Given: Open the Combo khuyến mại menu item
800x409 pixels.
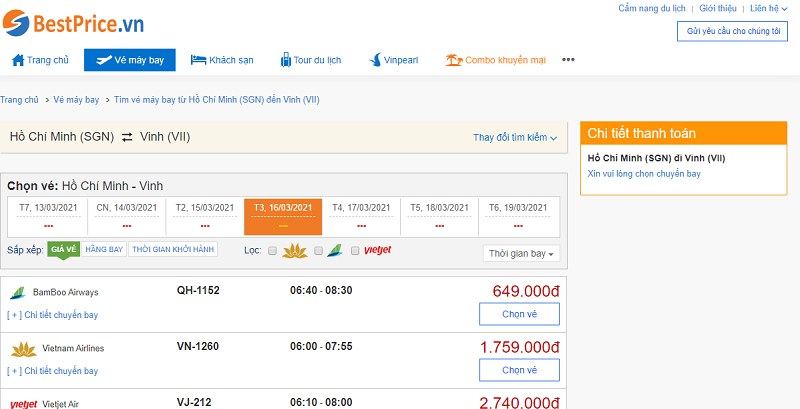Looking at the screenshot, I should [495, 60].
